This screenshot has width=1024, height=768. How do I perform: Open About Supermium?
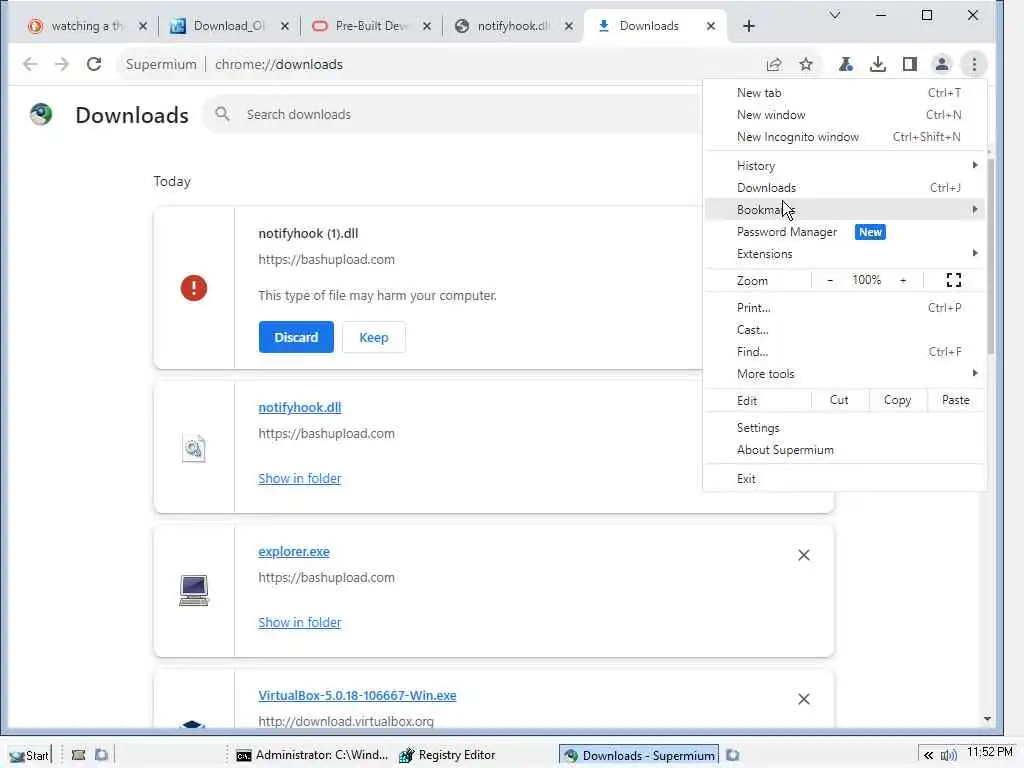click(x=844, y=450)
